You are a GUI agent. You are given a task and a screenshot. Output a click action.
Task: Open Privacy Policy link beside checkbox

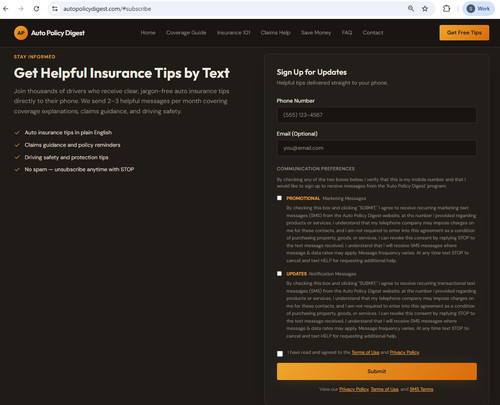tap(404, 352)
